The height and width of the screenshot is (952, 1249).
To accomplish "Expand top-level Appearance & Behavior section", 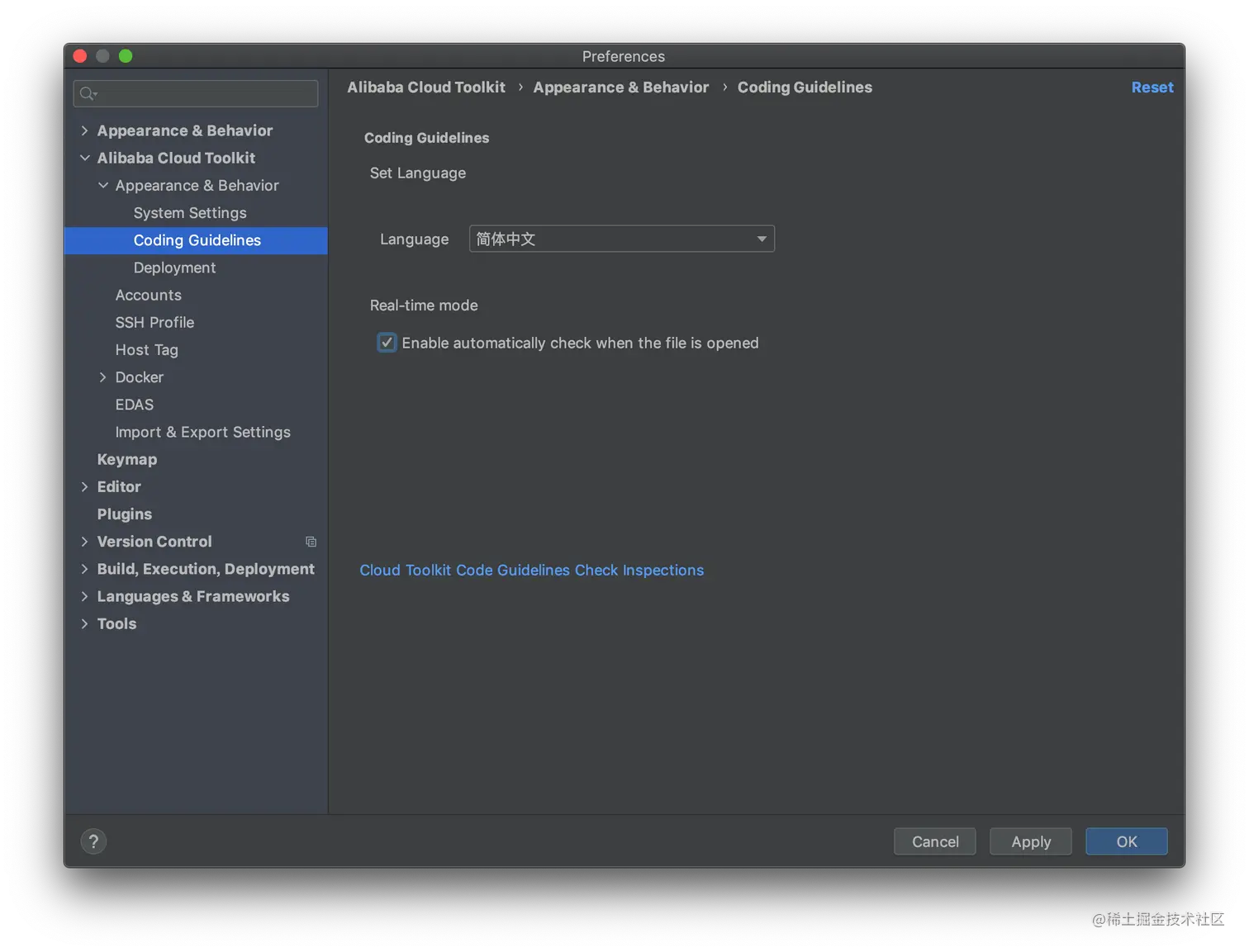I will click(x=84, y=130).
